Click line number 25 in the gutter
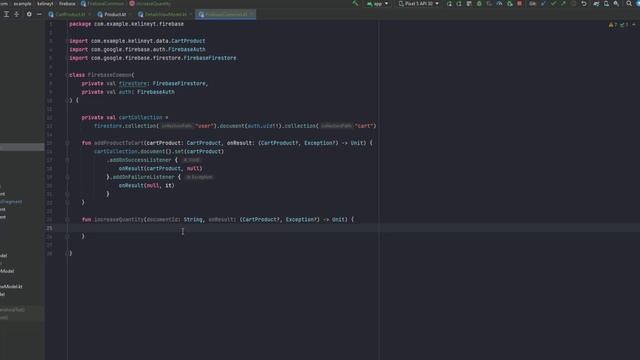 coord(49,228)
